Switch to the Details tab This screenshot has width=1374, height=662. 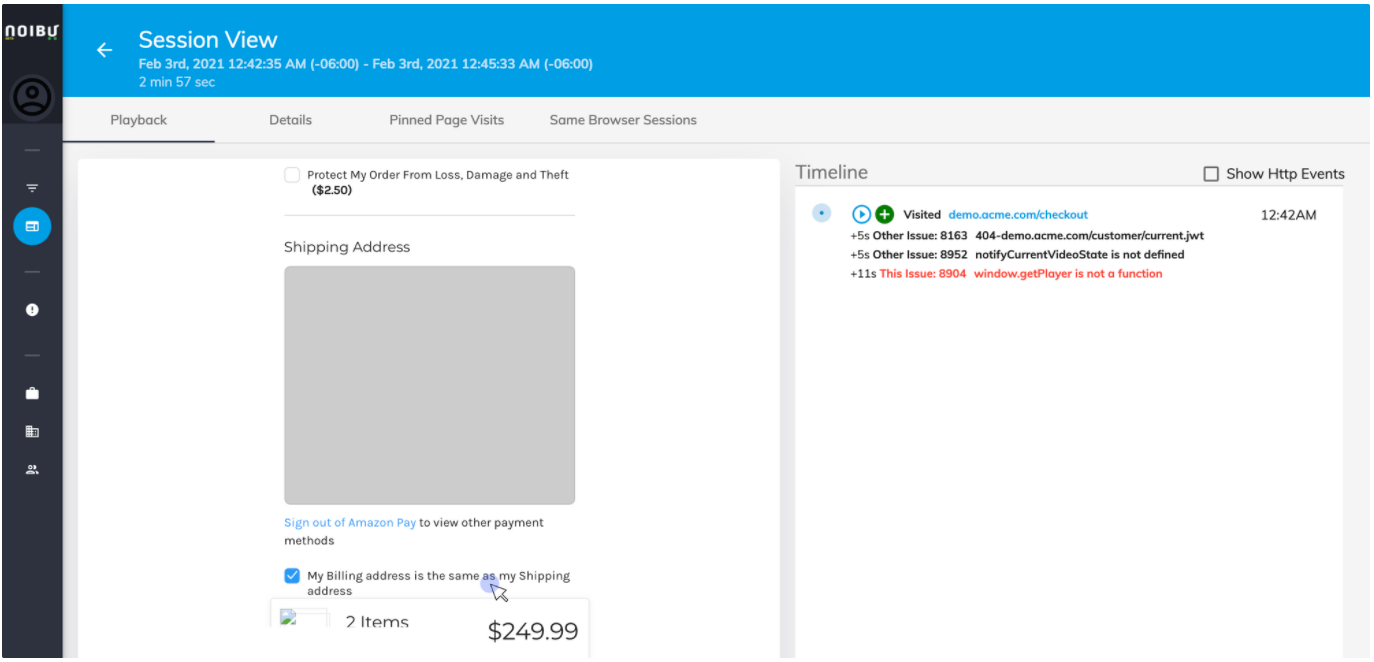pos(290,120)
